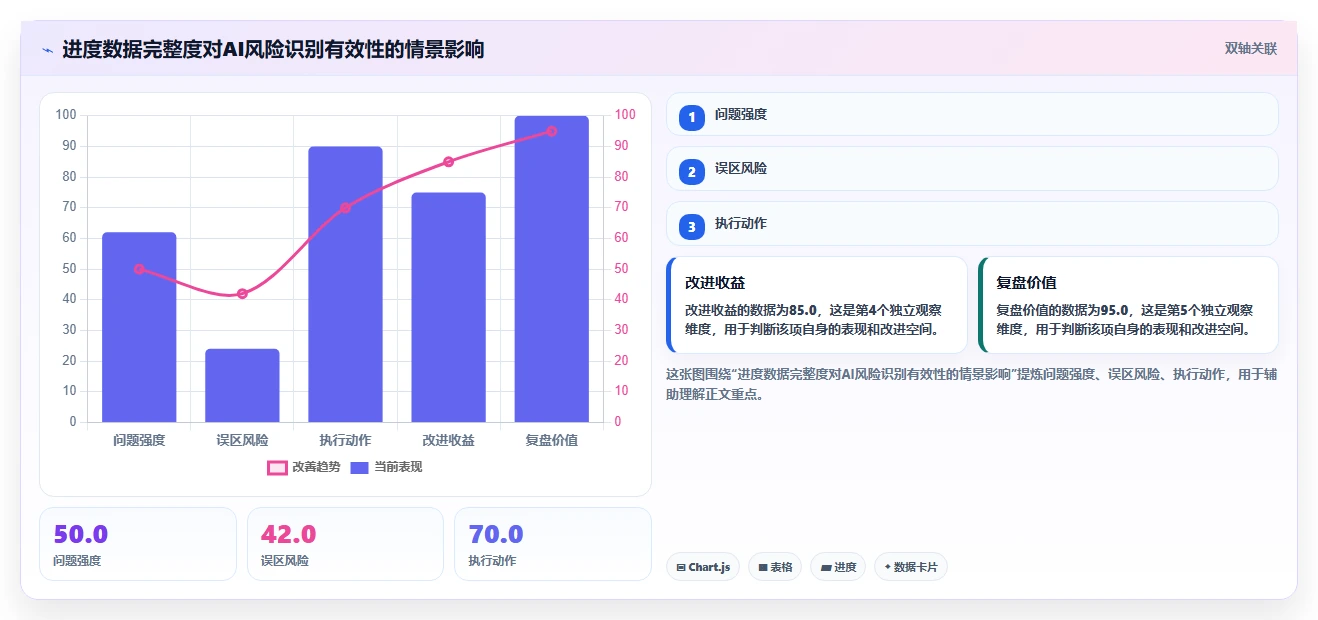This screenshot has height=620, width=1318.
Task: Click the 进度 tag chip
Action: pos(838,567)
